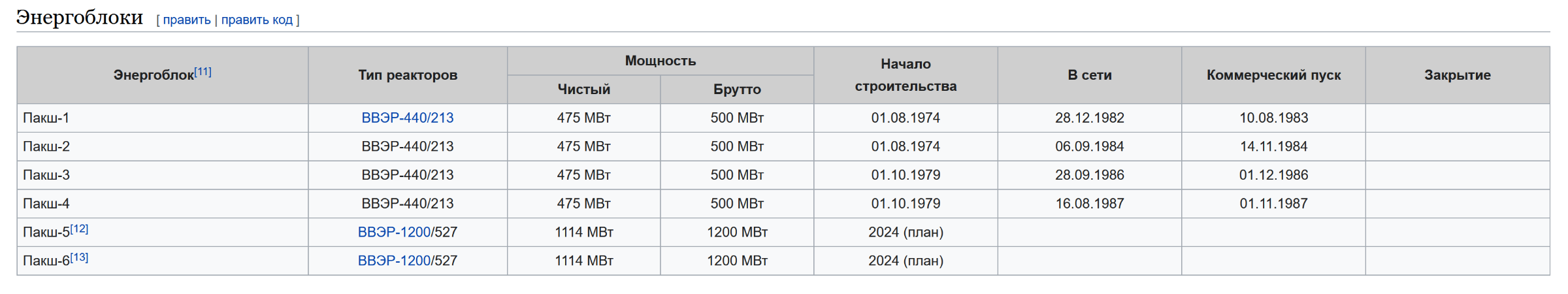1568x294 pixels.
Task: Click the "В сети" column header
Action: (1089, 75)
